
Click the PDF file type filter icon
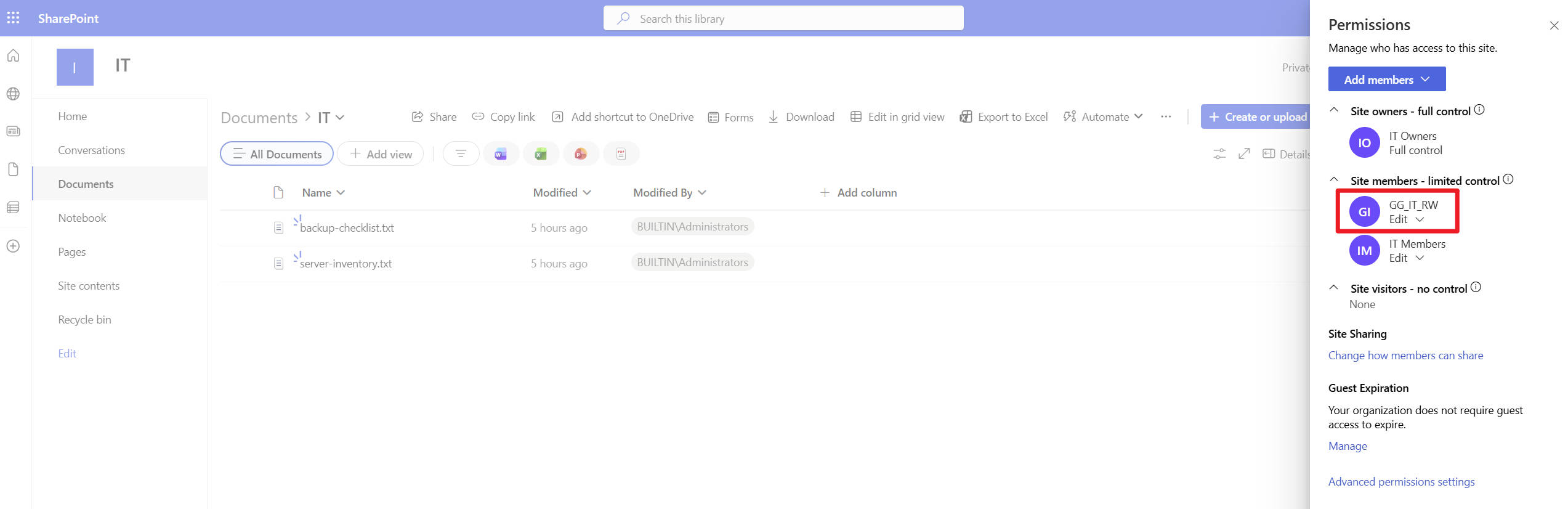[x=621, y=154]
